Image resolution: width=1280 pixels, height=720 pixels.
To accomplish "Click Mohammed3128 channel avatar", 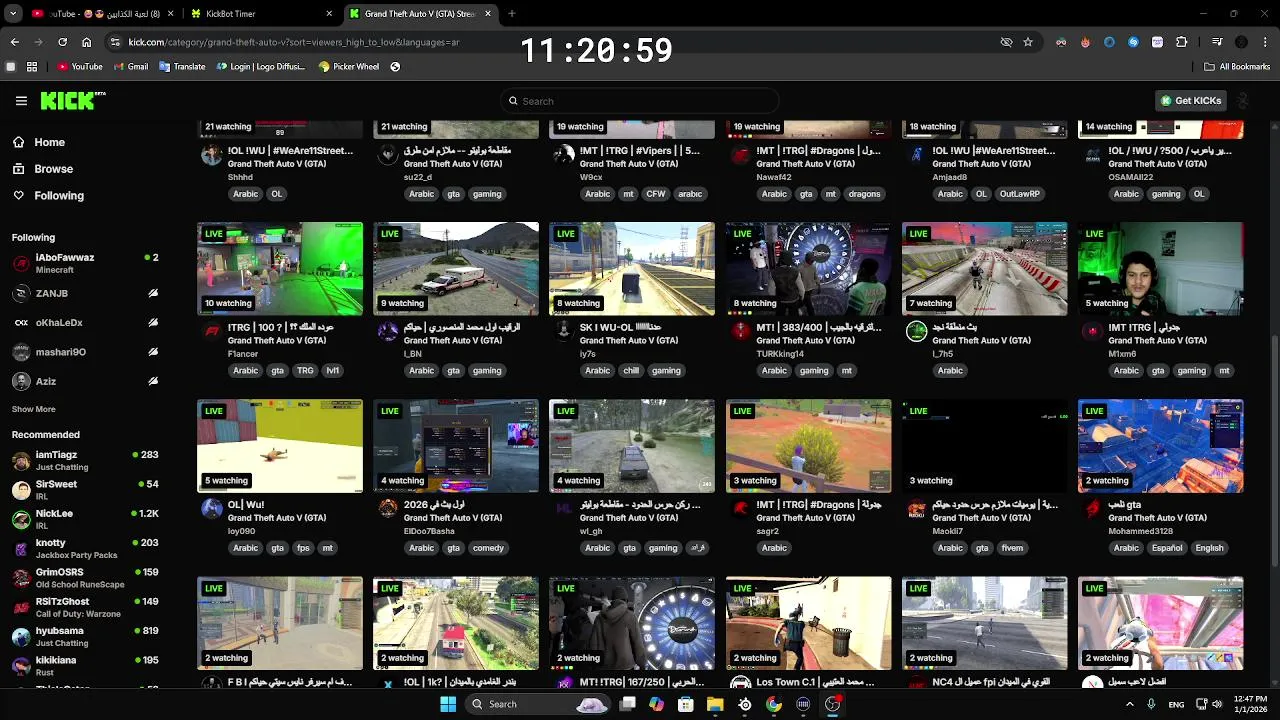I will pyautogui.click(x=1093, y=509).
